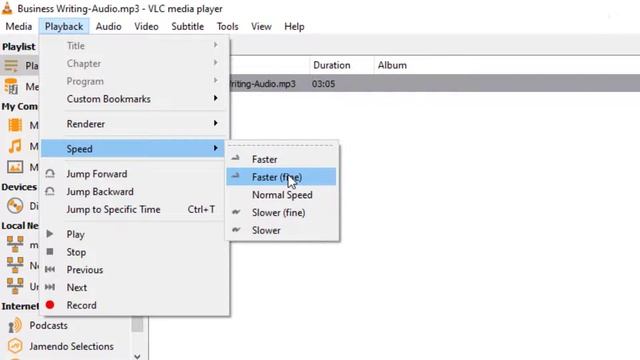Click the Discs icon under Devices

[15, 205]
